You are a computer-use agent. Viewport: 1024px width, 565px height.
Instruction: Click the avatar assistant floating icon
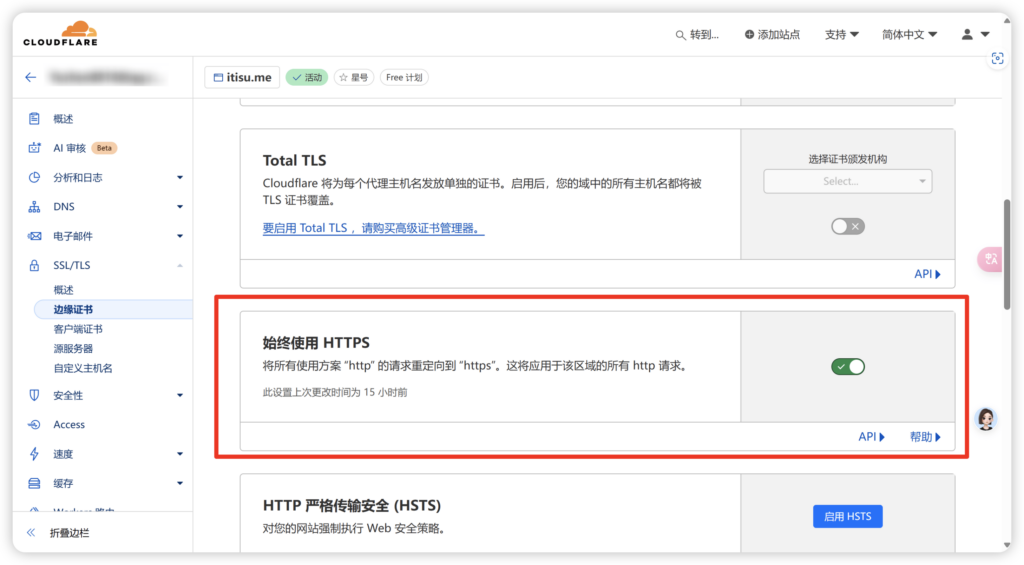pyautogui.click(x=985, y=419)
